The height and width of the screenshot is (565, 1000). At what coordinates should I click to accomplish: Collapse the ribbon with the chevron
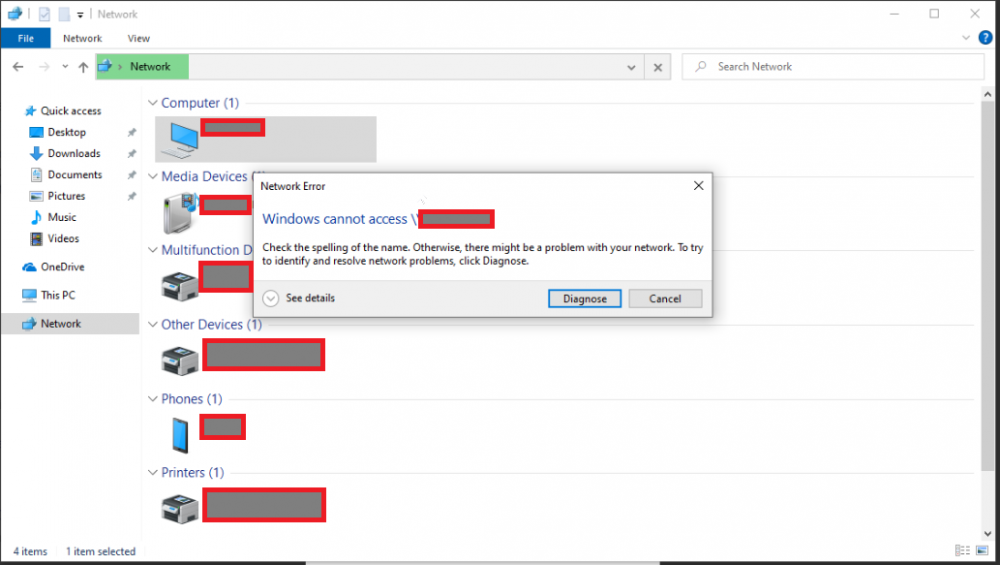coord(966,38)
